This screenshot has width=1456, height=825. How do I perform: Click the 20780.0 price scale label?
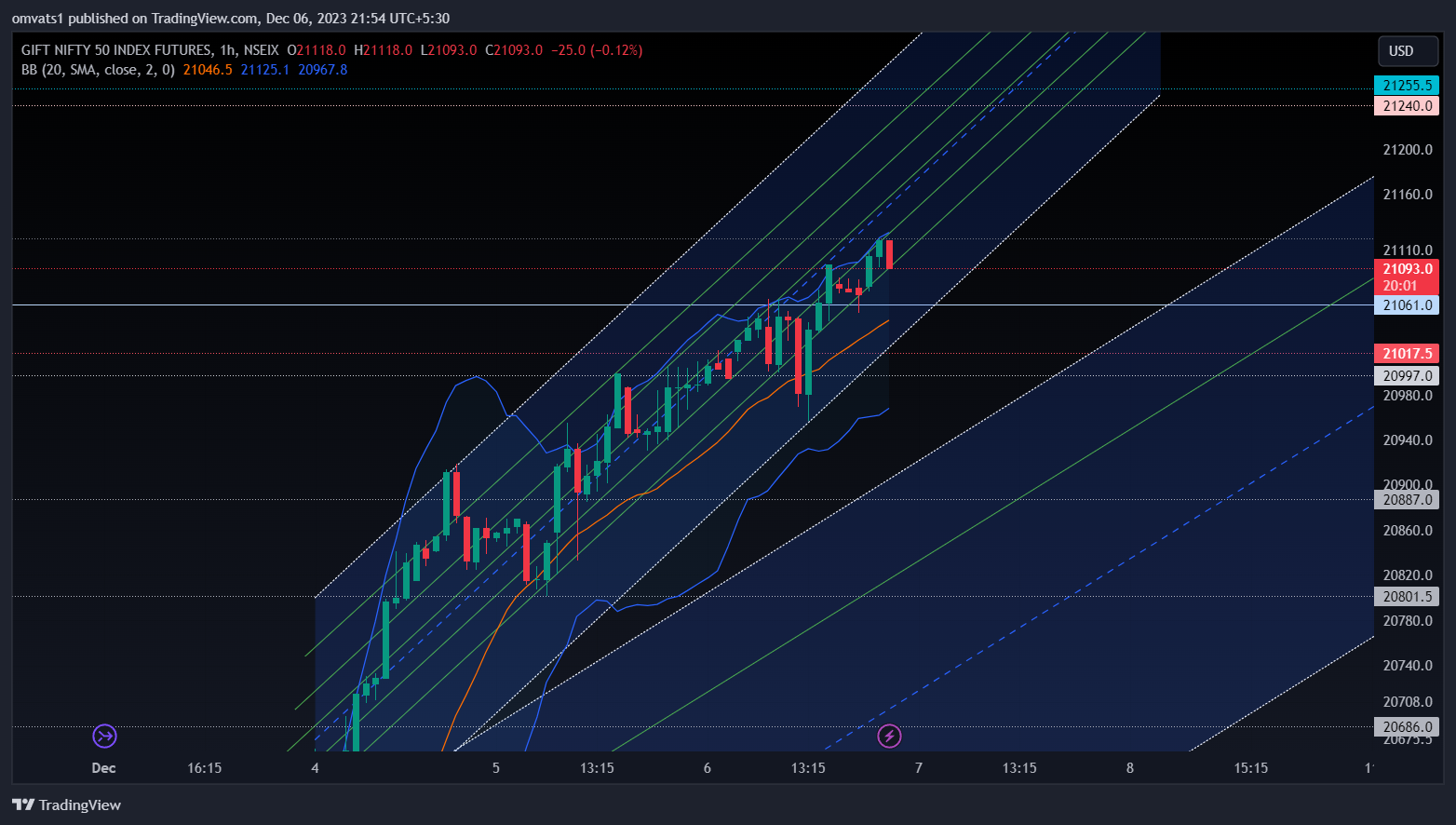1408,621
